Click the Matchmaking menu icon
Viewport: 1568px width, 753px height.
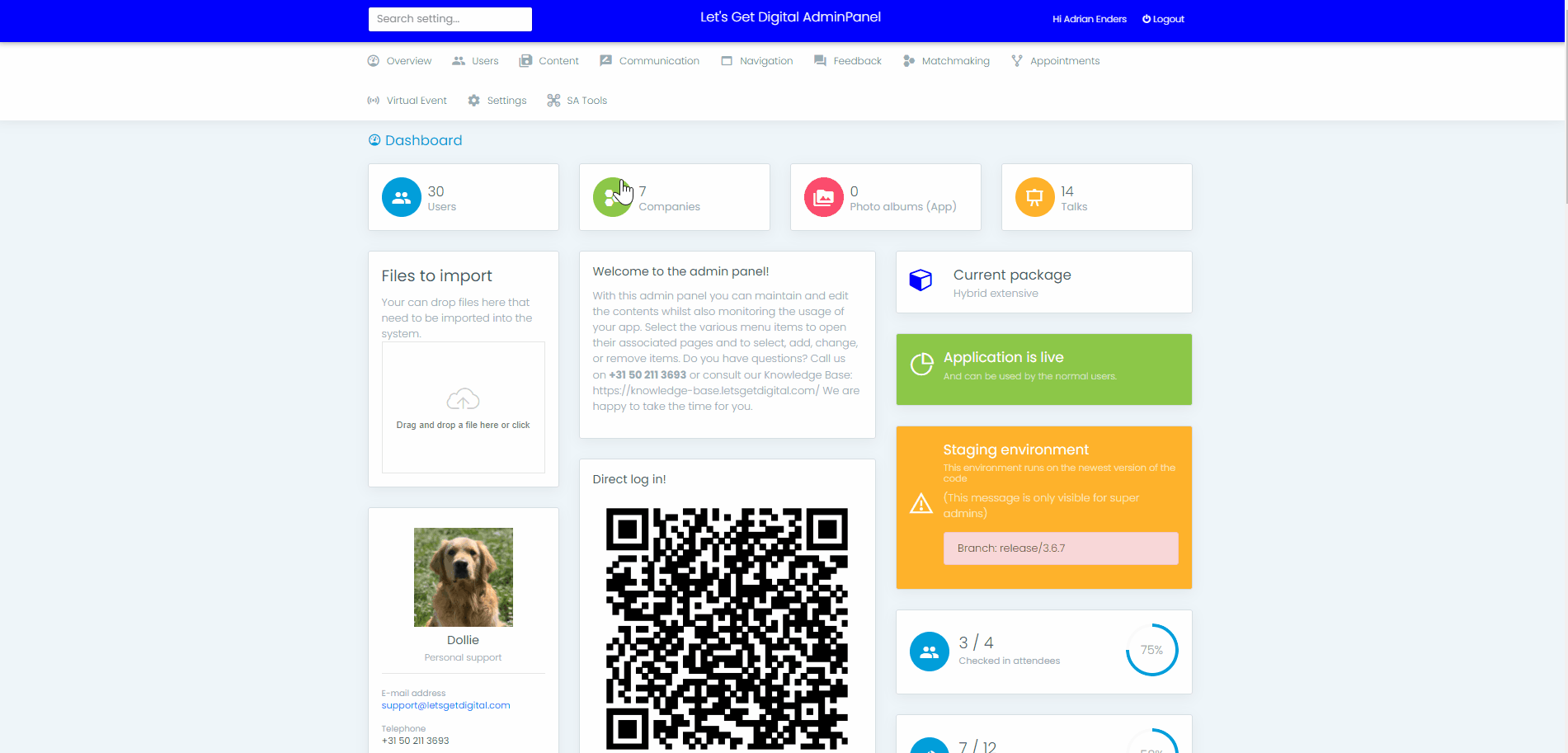(x=909, y=61)
